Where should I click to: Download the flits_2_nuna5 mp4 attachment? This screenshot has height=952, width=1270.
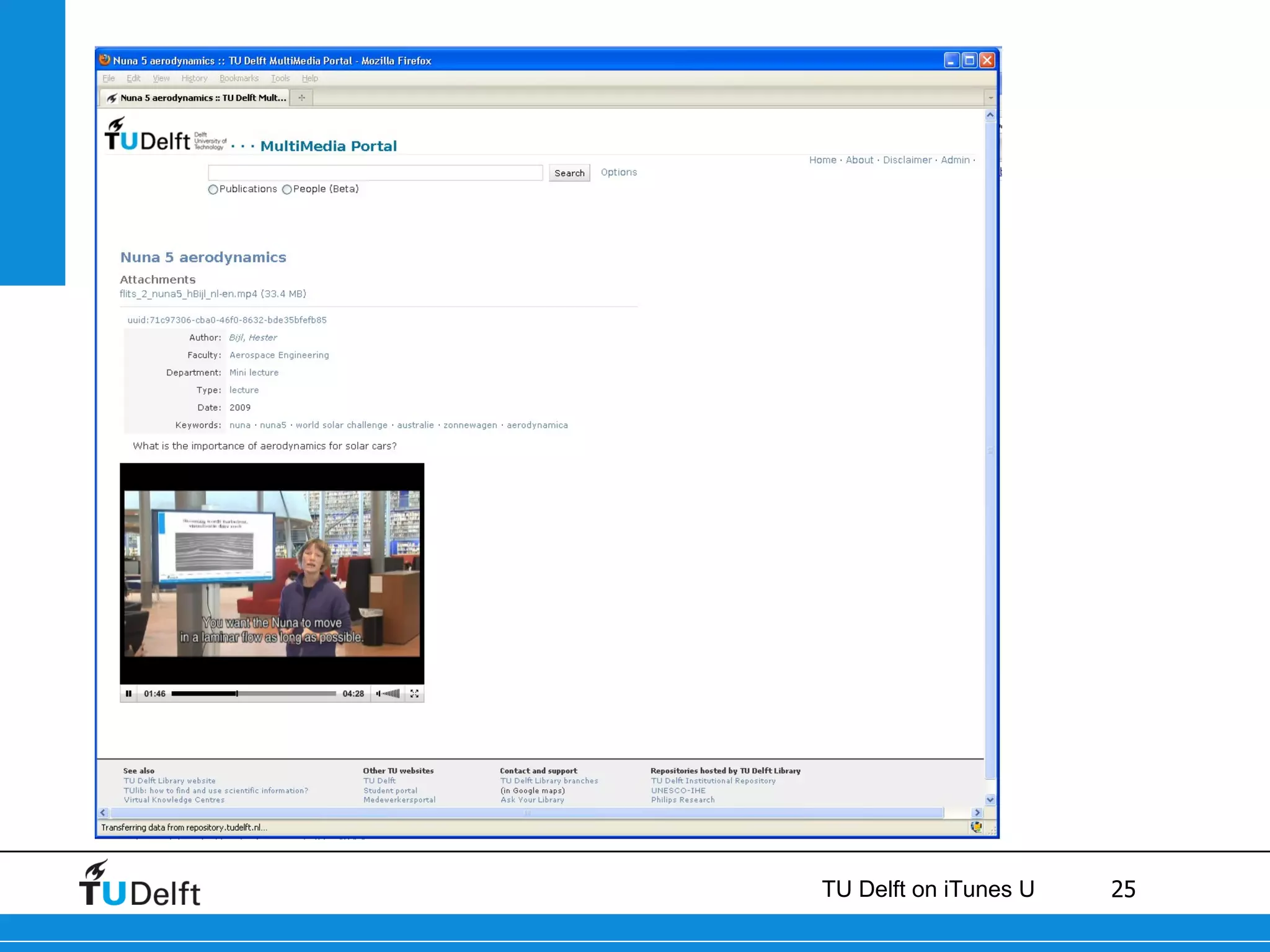coord(188,294)
